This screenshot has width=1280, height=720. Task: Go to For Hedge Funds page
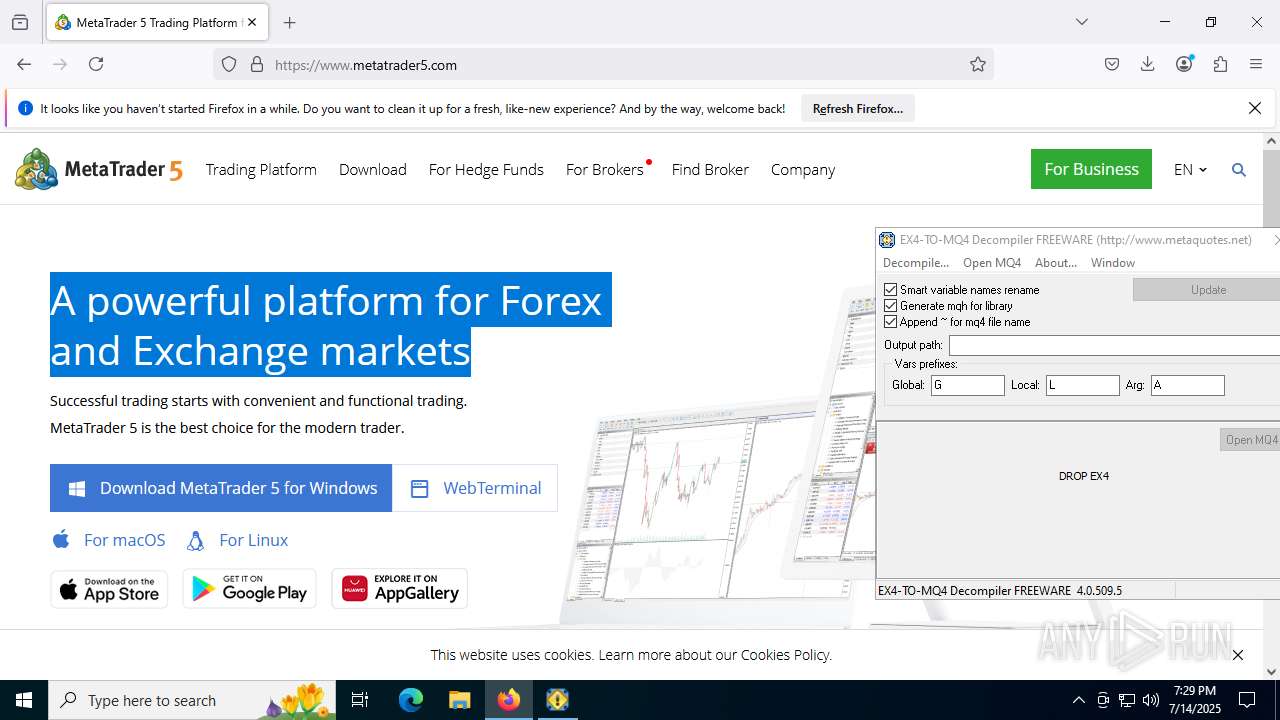[x=486, y=169]
